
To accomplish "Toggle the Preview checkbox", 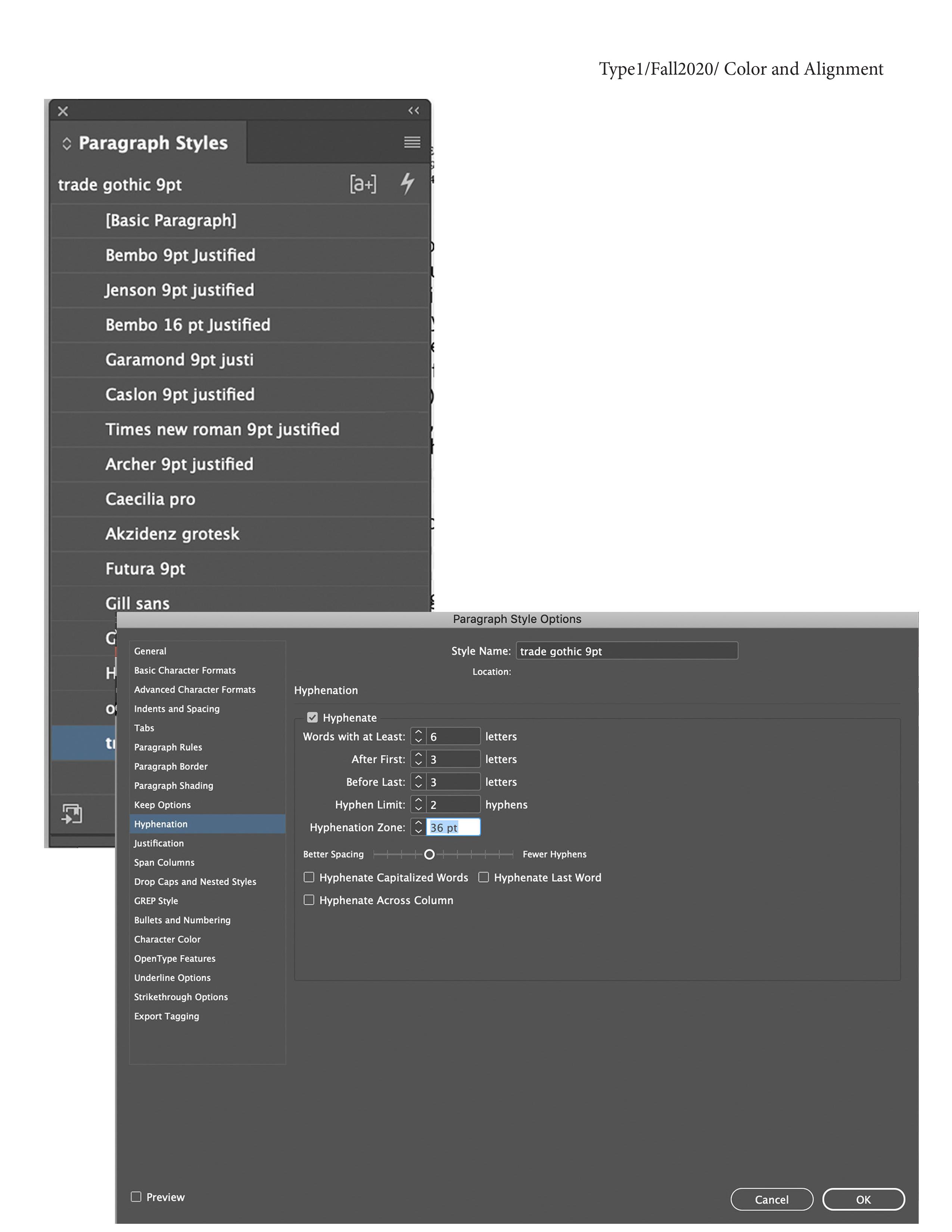I will (136, 1197).
